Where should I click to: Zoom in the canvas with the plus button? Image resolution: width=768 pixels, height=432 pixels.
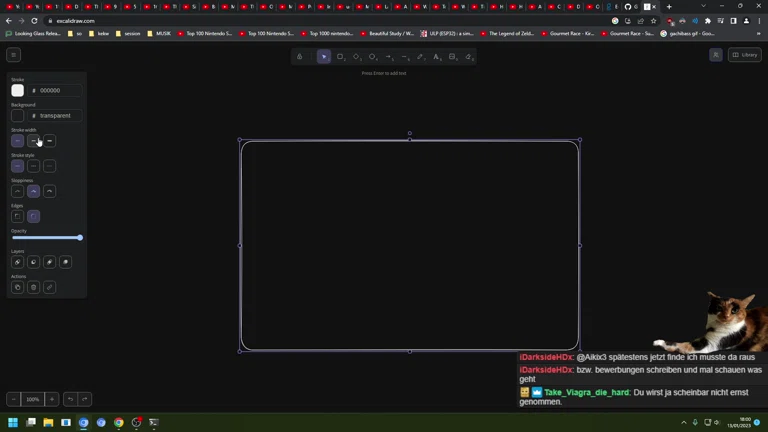(x=51, y=399)
